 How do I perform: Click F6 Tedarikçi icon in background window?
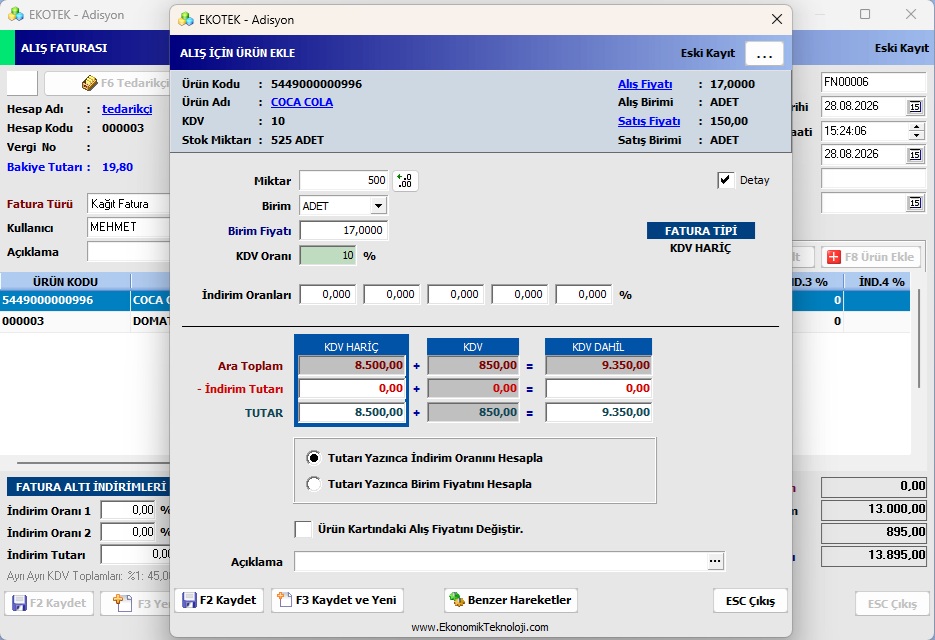click(x=89, y=84)
